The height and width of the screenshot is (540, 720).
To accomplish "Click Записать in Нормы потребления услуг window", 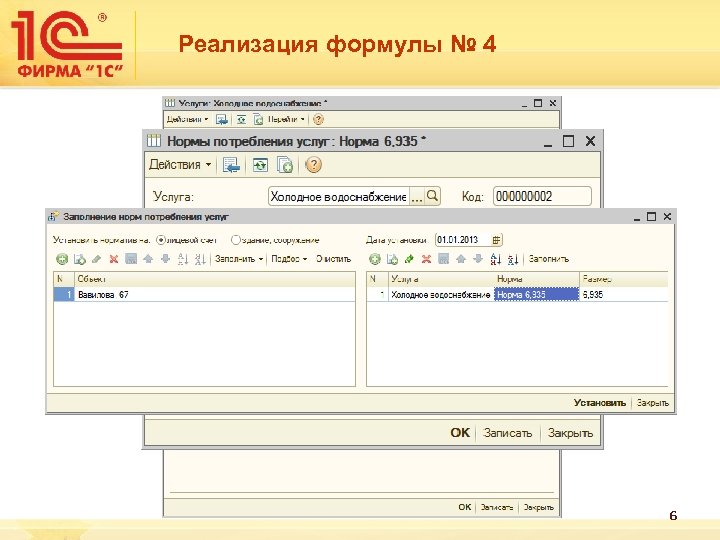I will pos(507,433).
